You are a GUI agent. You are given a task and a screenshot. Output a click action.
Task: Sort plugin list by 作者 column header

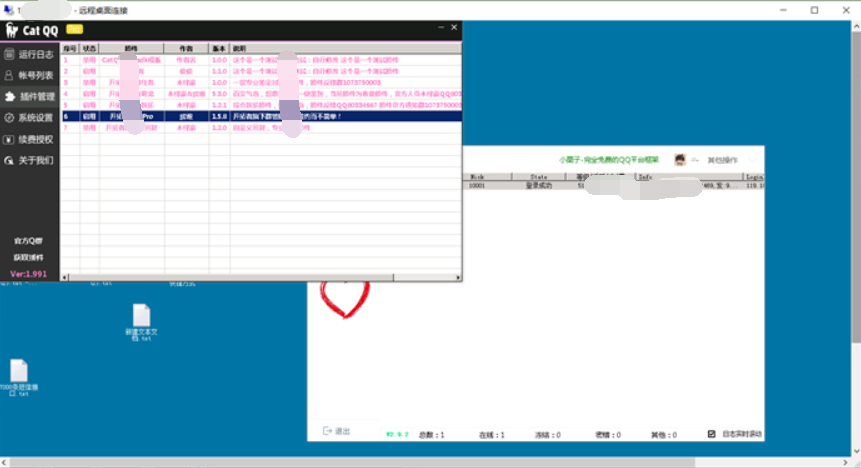click(x=185, y=47)
